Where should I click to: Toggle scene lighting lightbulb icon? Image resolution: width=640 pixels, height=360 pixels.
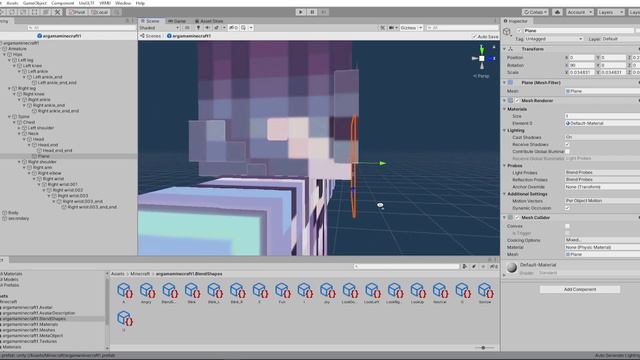click(198, 28)
